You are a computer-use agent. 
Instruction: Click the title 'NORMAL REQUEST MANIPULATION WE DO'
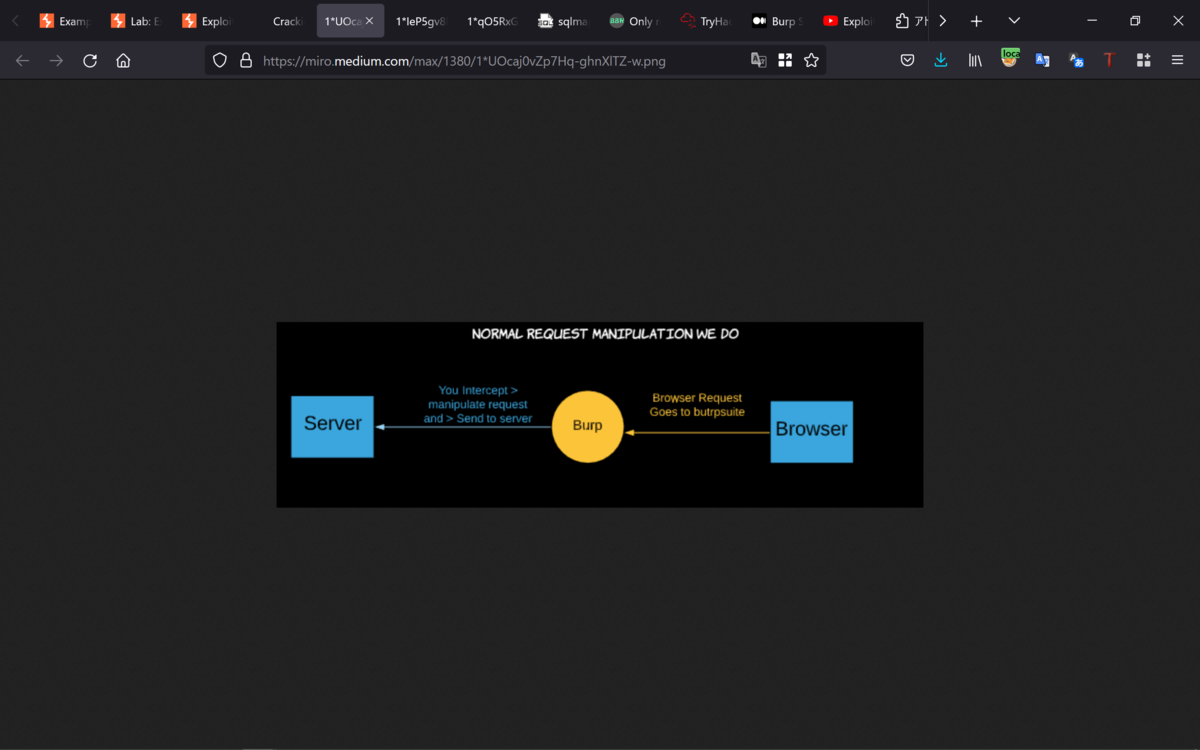(605, 334)
